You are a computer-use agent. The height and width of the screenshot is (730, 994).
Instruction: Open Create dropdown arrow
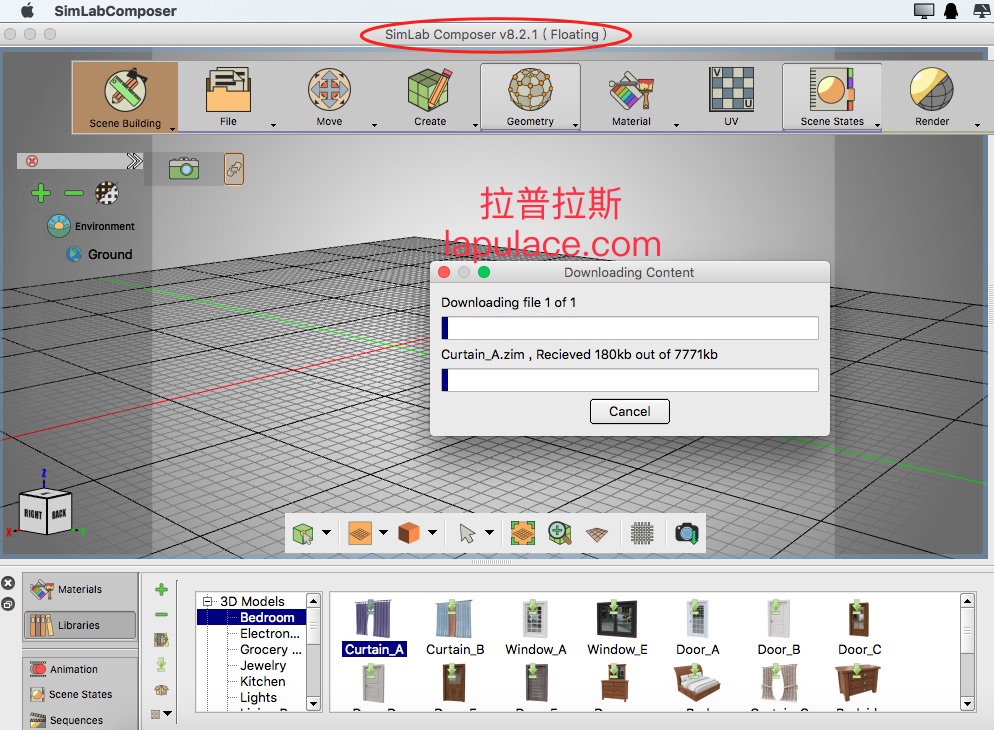click(x=475, y=125)
